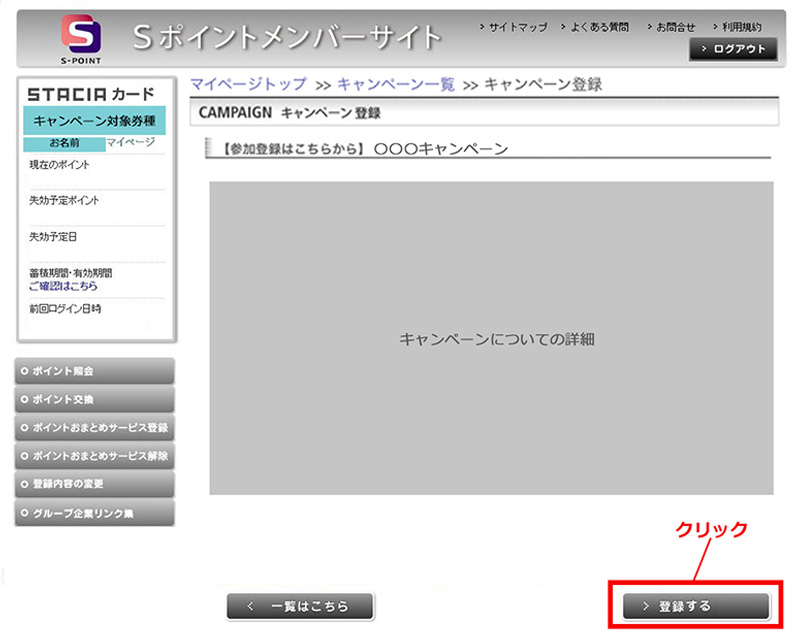Open the 利用規約 terms link
Screen dimensions: 800x632
(741, 27)
